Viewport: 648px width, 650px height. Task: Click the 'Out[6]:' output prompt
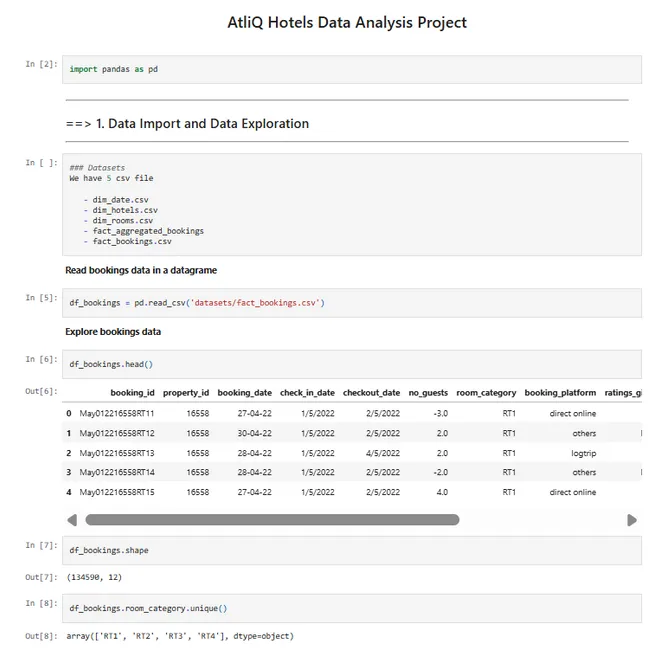pos(41,391)
